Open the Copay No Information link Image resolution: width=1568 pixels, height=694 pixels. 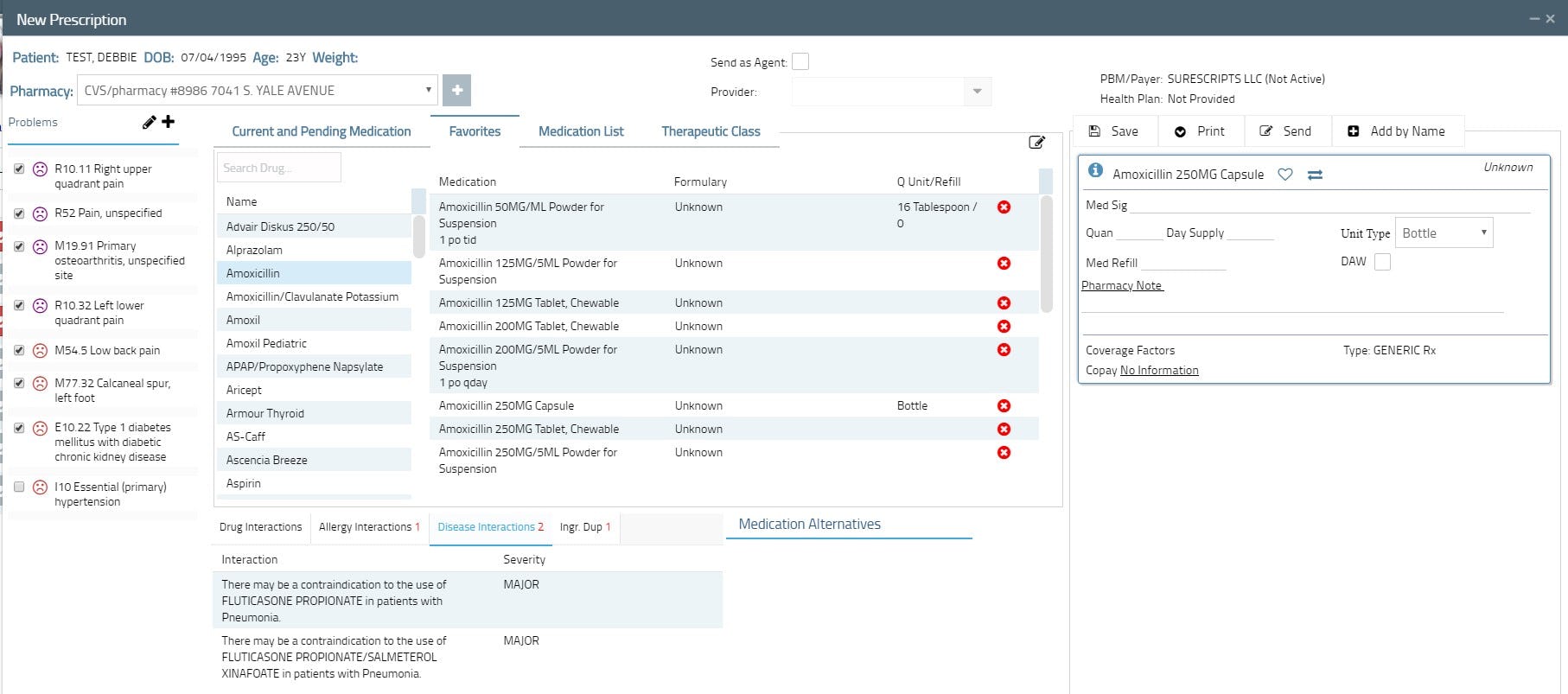[1159, 371]
